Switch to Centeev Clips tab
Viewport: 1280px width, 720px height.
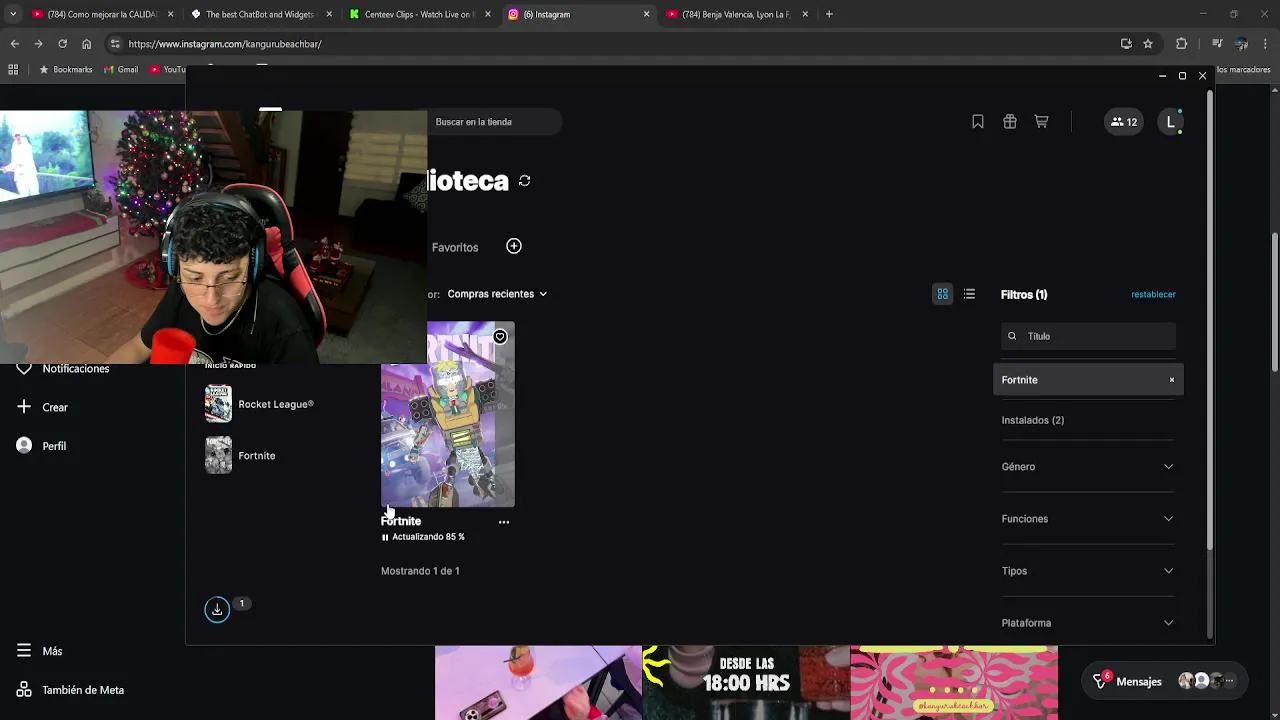[418, 14]
